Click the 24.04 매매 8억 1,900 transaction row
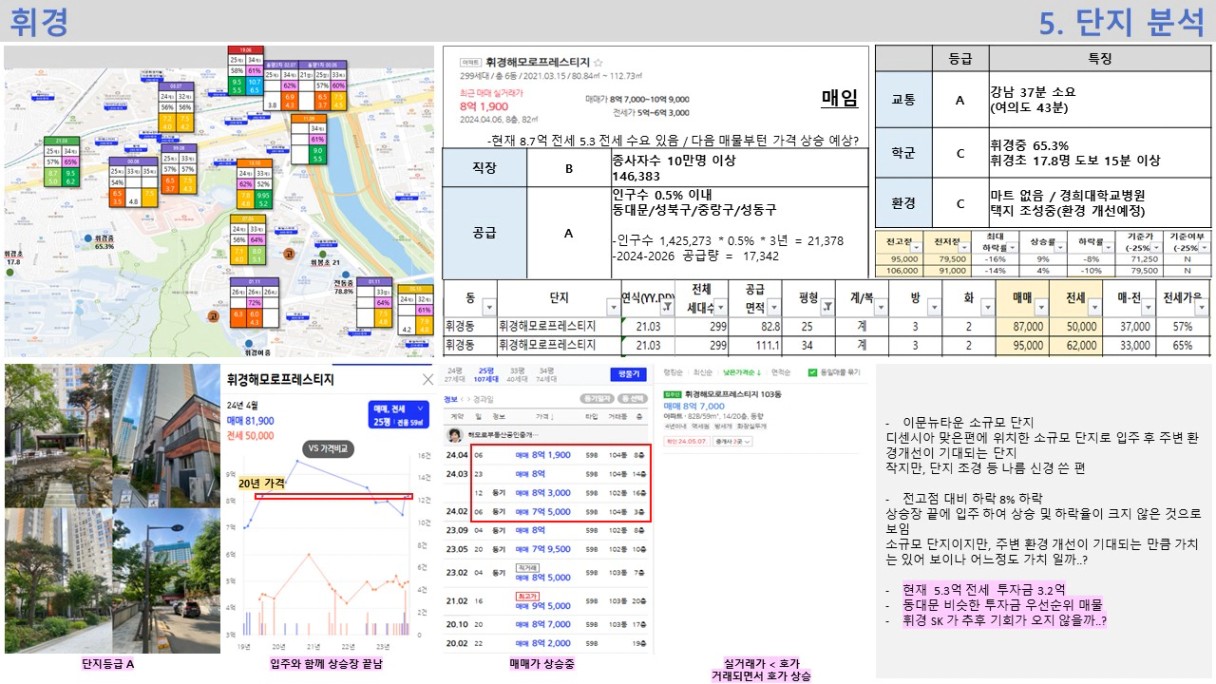 pyautogui.click(x=548, y=455)
